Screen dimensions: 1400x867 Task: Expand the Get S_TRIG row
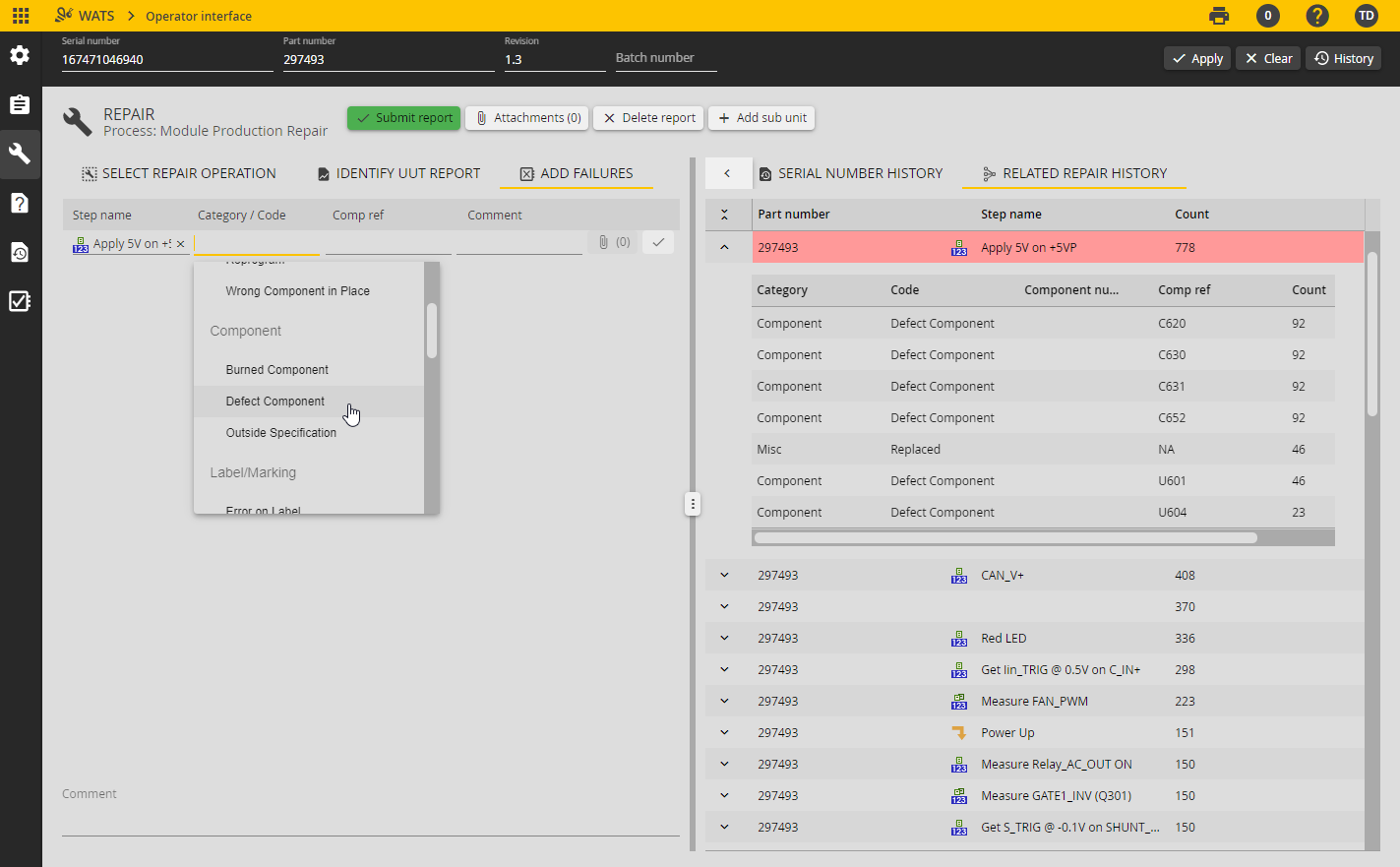click(x=725, y=828)
